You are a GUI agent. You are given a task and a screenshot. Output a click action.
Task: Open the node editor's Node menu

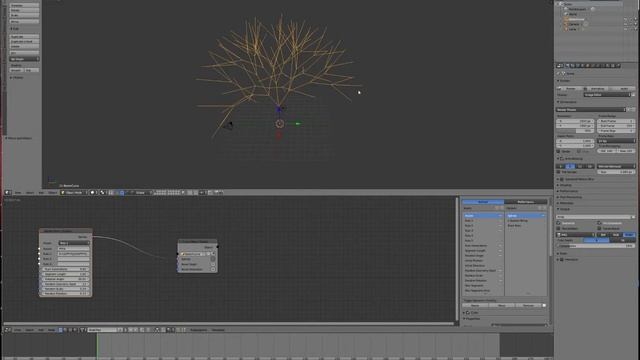(51, 330)
